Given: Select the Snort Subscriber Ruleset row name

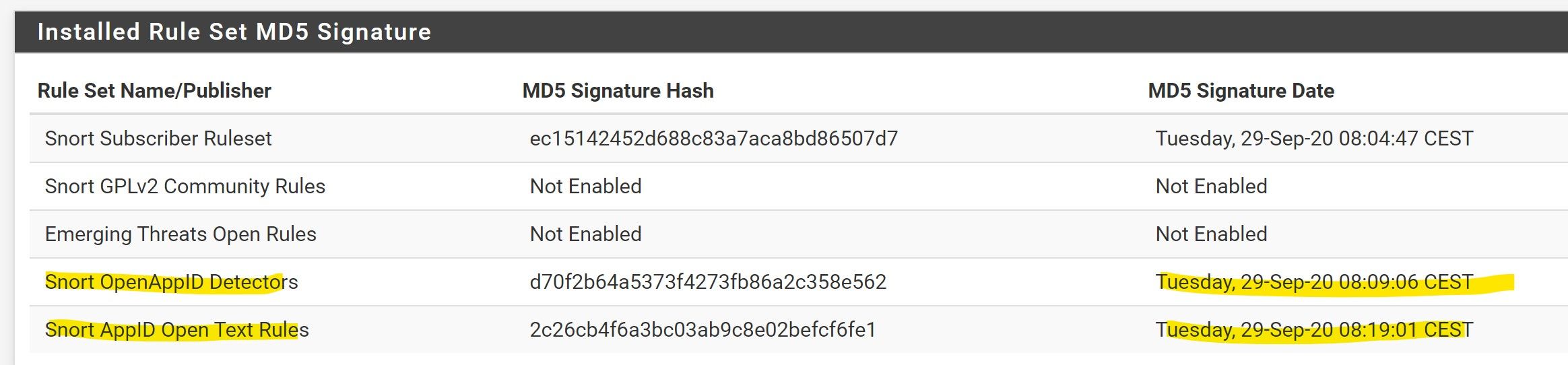Looking at the screenshot, I should (x=158, y=138).
